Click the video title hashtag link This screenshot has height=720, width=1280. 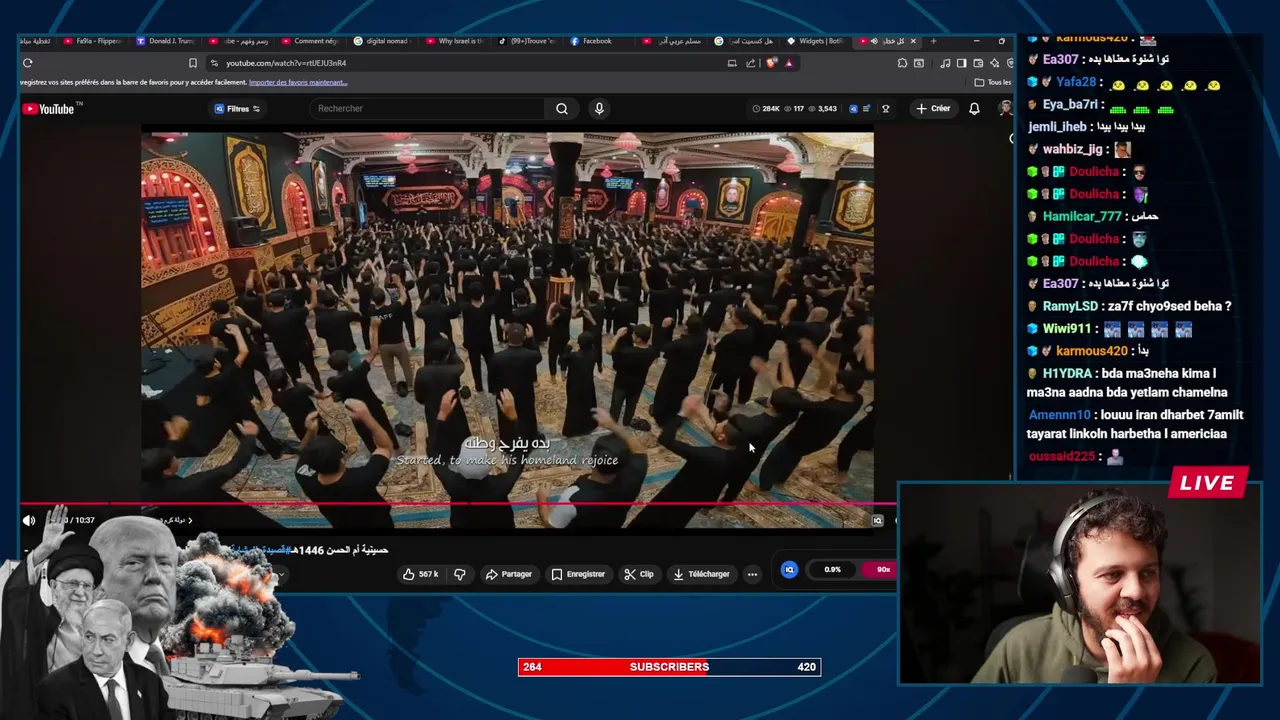[259, 550]
